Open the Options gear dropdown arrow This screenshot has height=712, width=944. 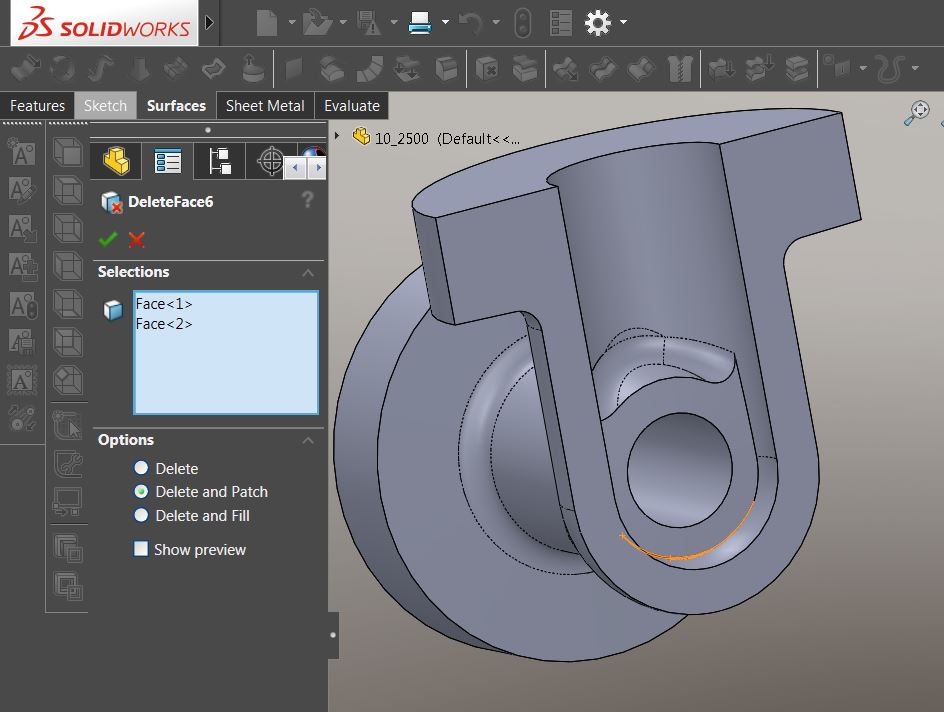click(624, 22)
